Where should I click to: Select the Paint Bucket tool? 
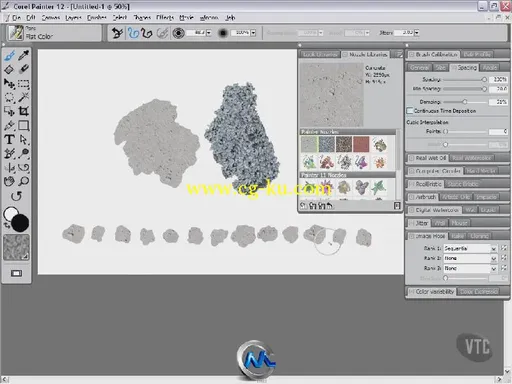pyautogui.click(x=9, y=69)
